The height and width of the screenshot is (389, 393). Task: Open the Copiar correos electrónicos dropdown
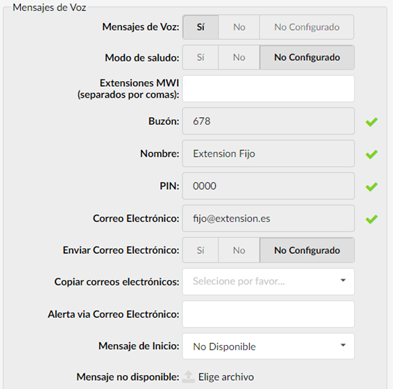(268, 282)
